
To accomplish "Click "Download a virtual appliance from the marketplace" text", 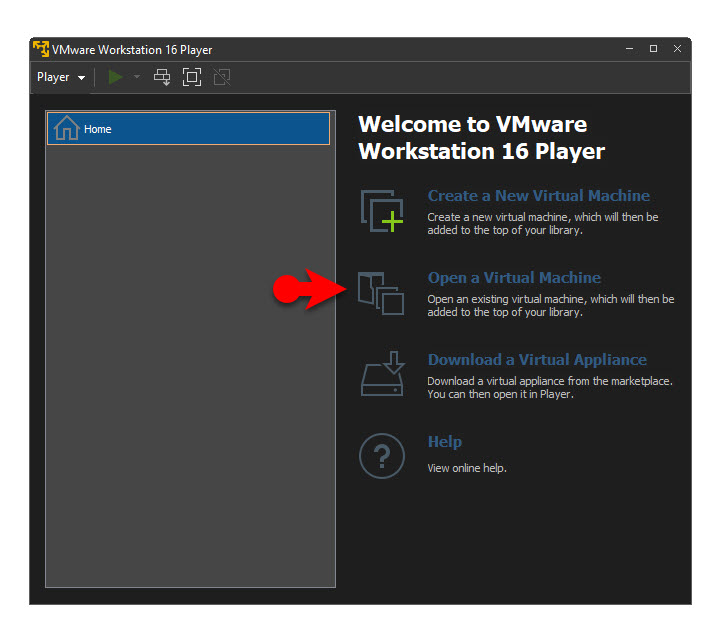I will coord(549,381).
